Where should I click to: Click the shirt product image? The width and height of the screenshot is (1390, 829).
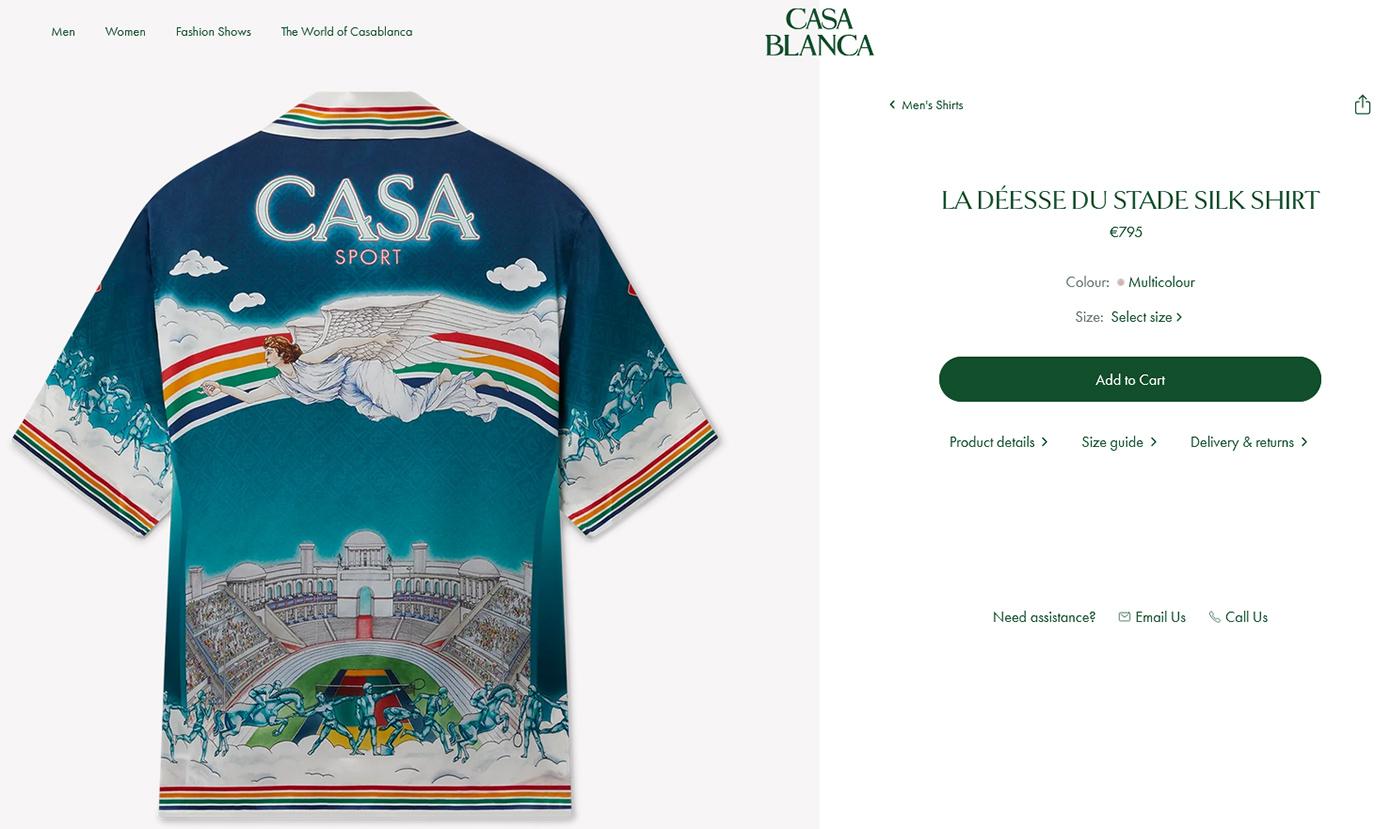[365, 455]
